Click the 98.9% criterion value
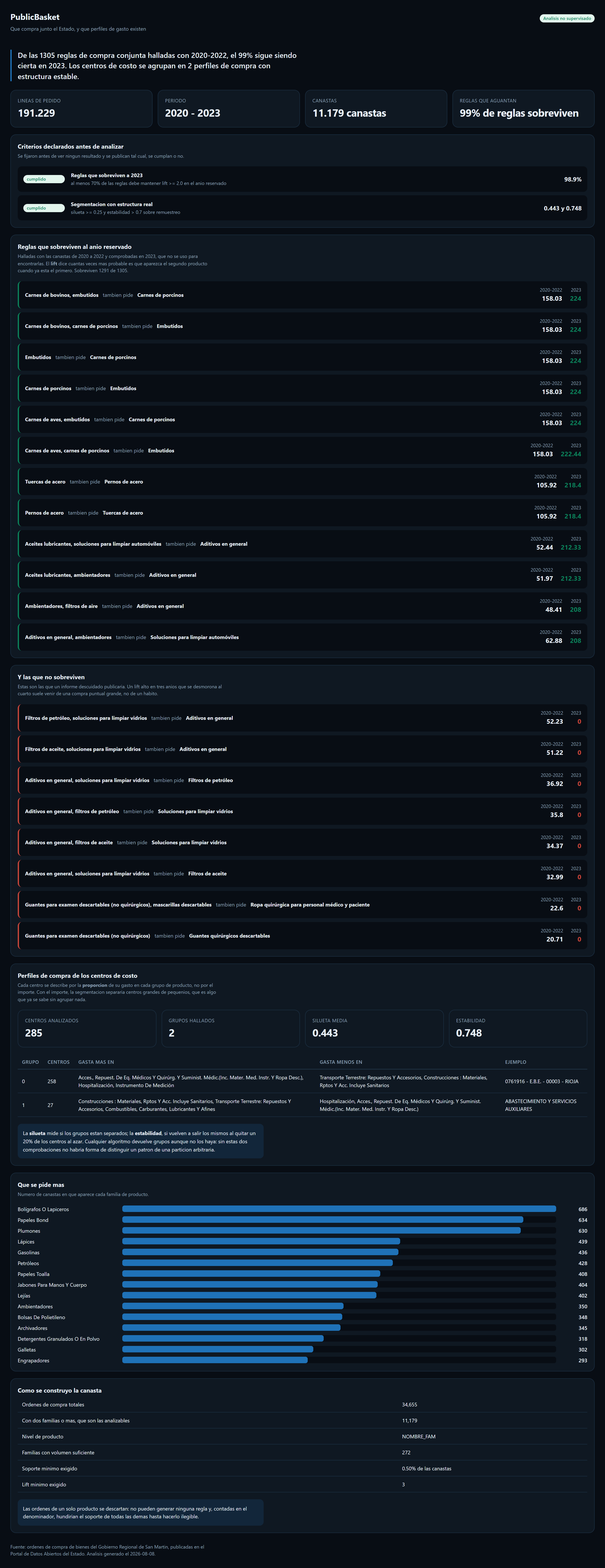Image resolution: width=605 pixels, height=1568 pixels. coord(573,180)
